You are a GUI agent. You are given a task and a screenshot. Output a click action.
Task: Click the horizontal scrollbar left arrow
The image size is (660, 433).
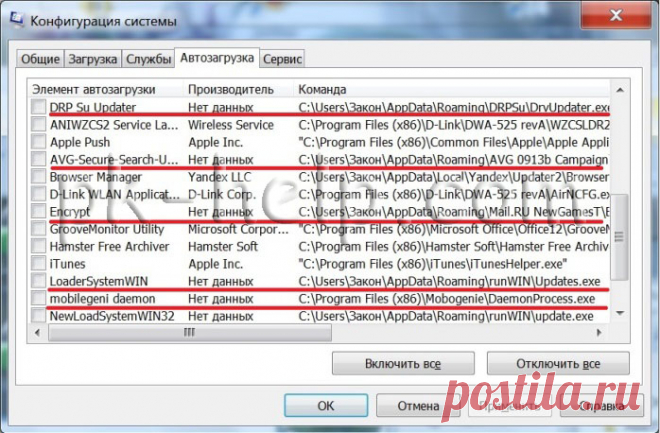(38, 332)
